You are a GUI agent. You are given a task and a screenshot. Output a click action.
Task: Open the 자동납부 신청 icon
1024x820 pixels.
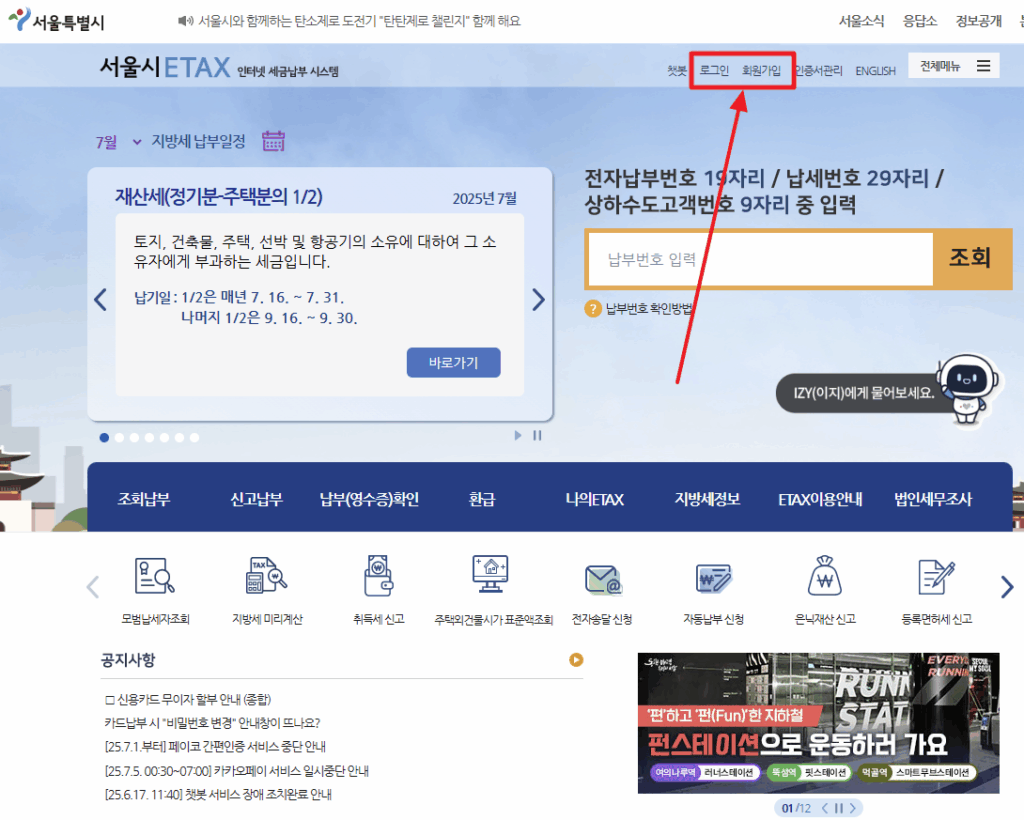[714, 578]
